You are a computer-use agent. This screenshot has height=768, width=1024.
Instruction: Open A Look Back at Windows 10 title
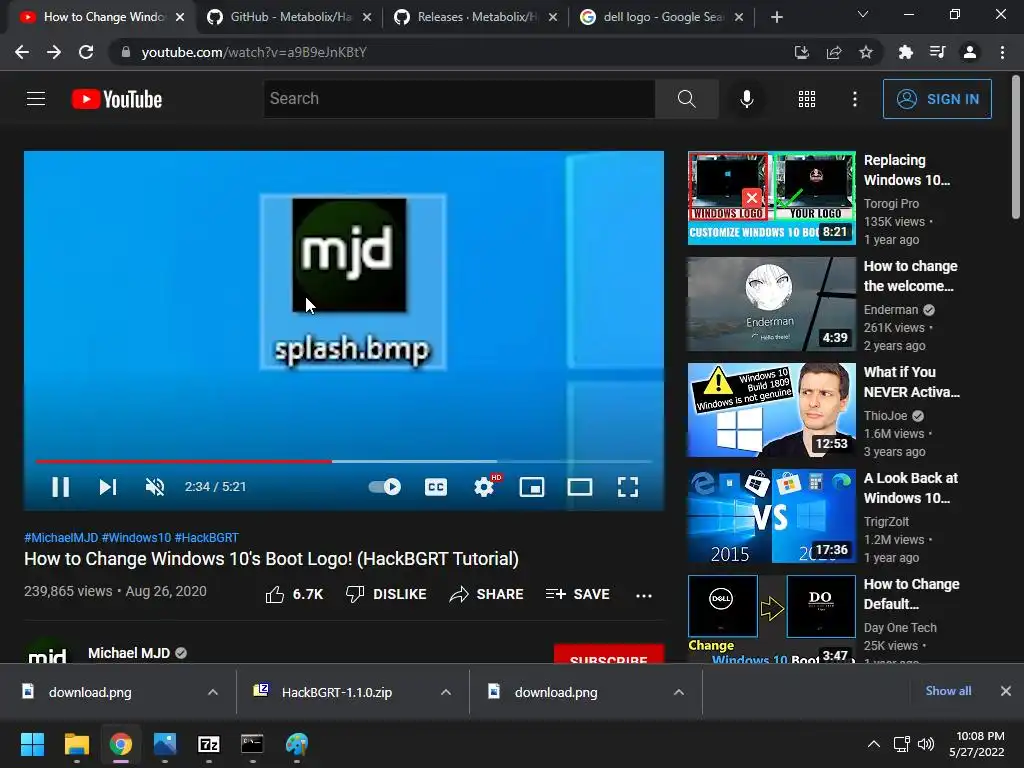tap(911, 488)
